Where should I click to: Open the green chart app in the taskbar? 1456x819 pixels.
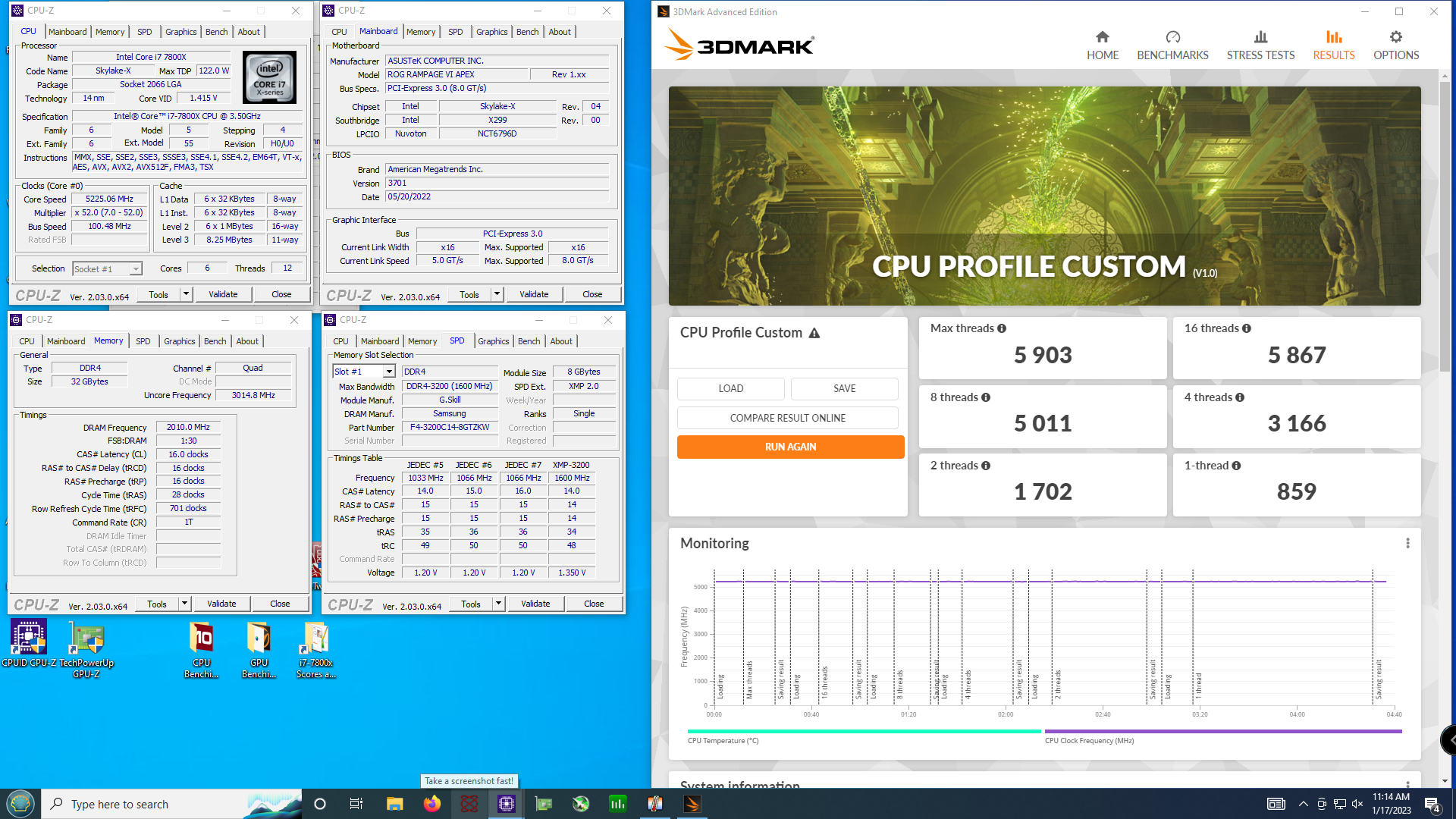coord(617,804)
